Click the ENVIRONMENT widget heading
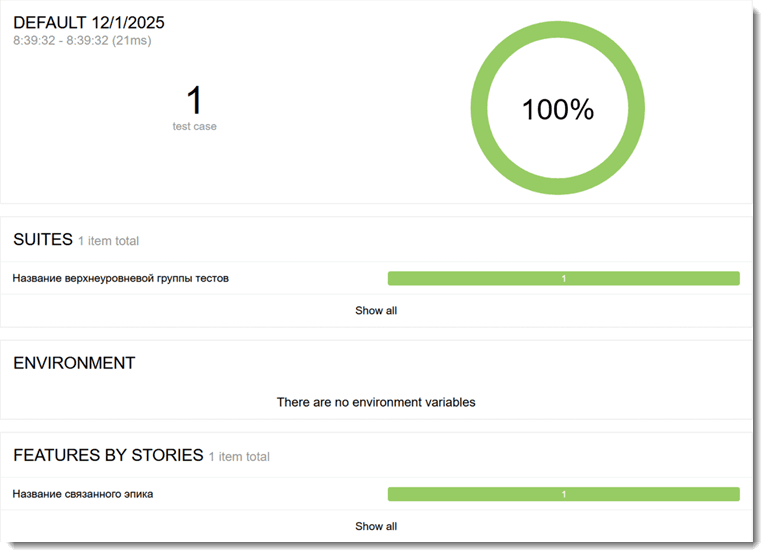The width and height of the screenshot is (768, 557). (x=74, y=364)
